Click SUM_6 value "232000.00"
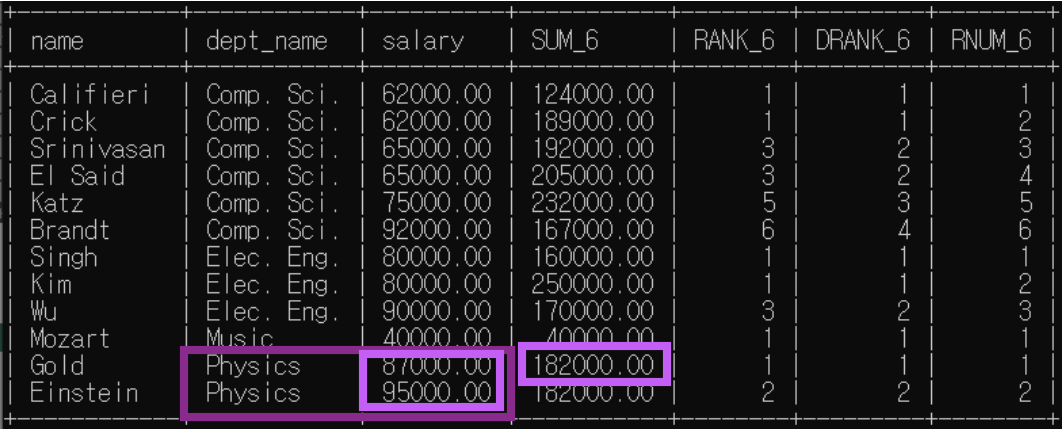 pyautogui.click(x=593, y=203)
